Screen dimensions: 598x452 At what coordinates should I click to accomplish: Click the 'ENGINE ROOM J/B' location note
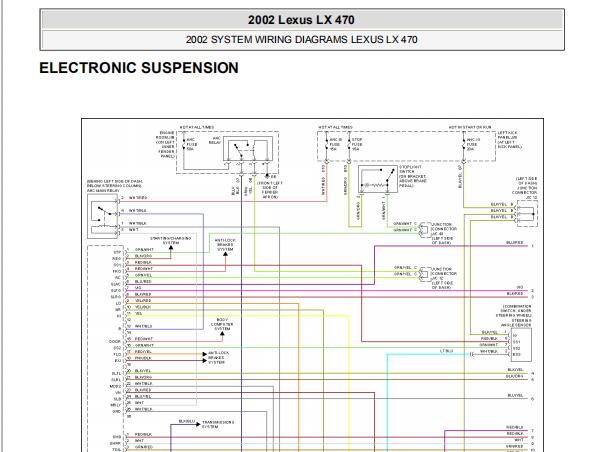(165, 145)
